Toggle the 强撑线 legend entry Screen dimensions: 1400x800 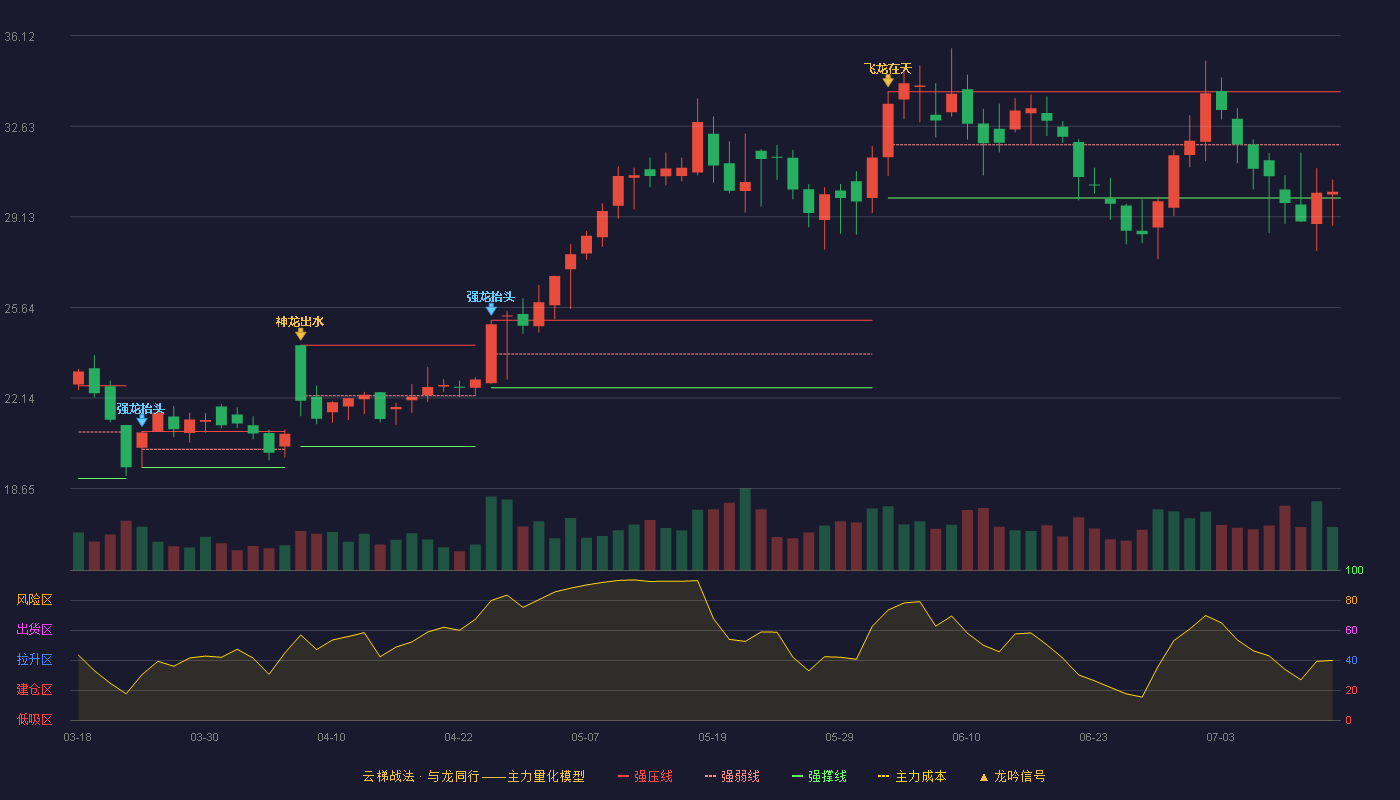coord(819,776)
